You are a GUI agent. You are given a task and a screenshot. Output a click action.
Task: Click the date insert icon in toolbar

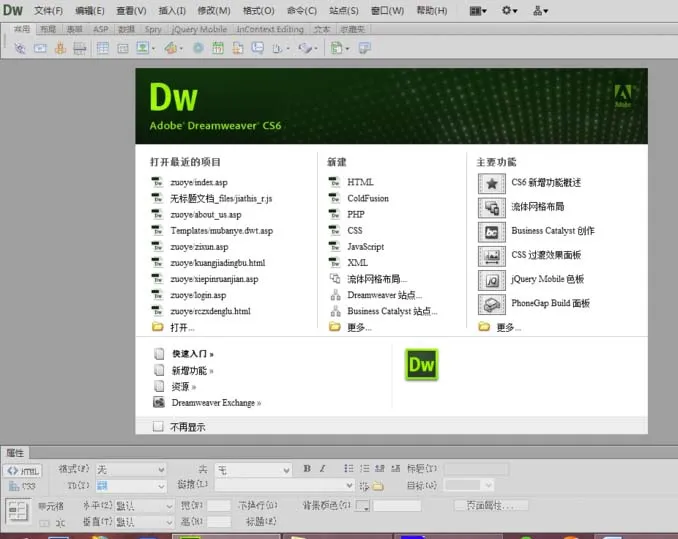[x=218, y=48]
